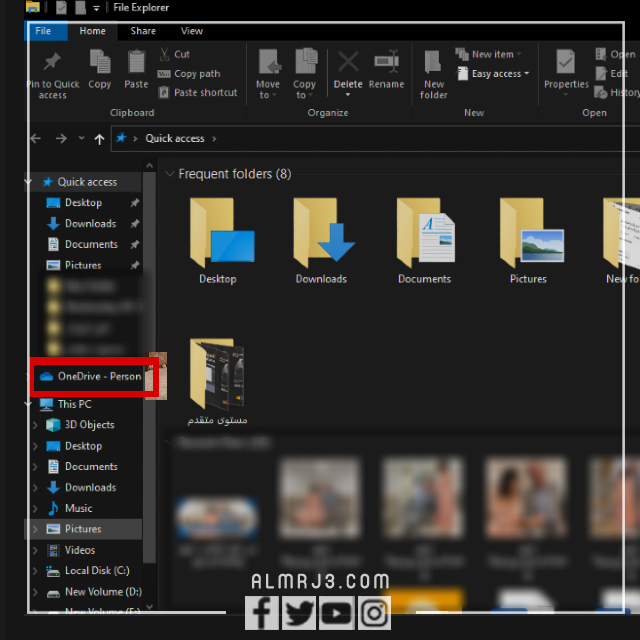The width and height of the screenshot is (640, 640).
Task: Switch to the View ribbon tab
Action: click(x=191, y=31)
